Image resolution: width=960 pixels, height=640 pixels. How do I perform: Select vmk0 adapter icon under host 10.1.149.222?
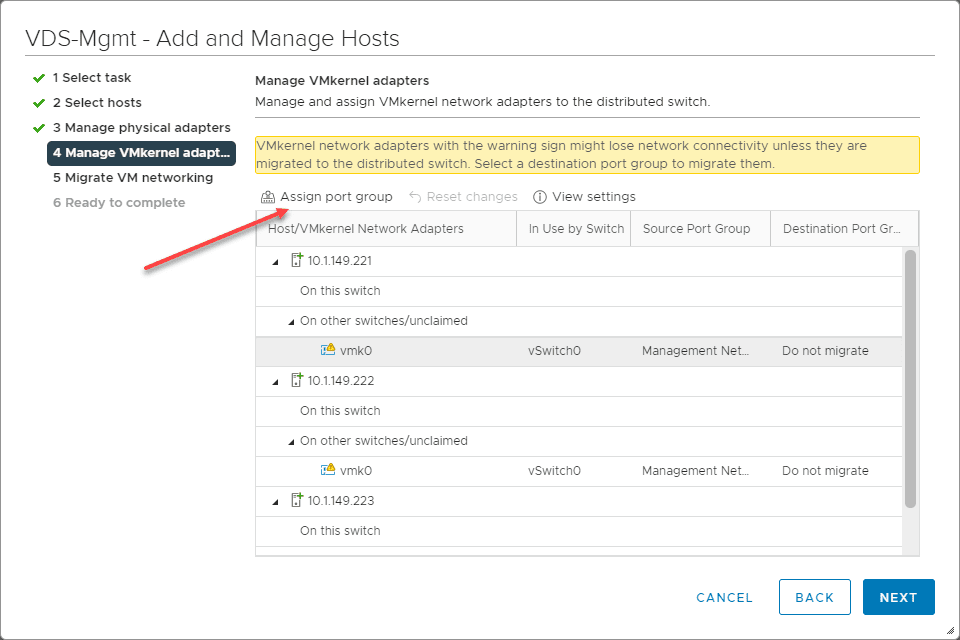(x=327, y=470)
